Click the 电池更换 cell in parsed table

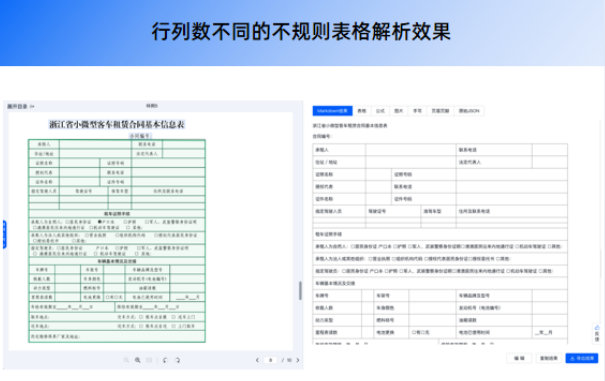tap(391, 332)
